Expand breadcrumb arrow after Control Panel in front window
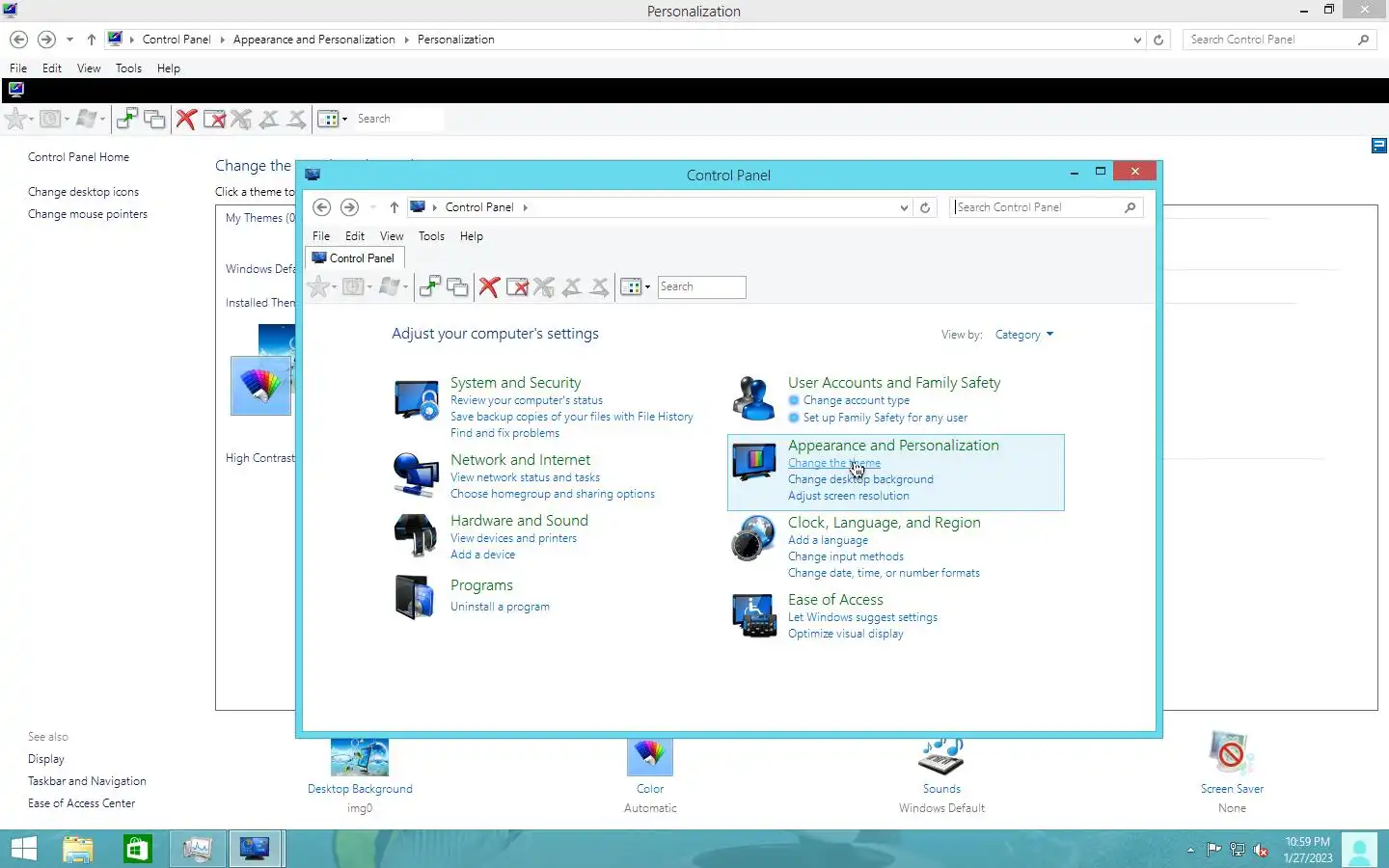This screenshot has height=868, width=1389. coord(525,207)
